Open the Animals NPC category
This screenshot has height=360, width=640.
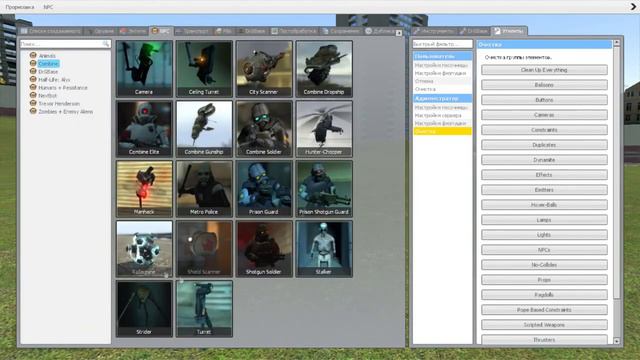click(x=47, y=56)
